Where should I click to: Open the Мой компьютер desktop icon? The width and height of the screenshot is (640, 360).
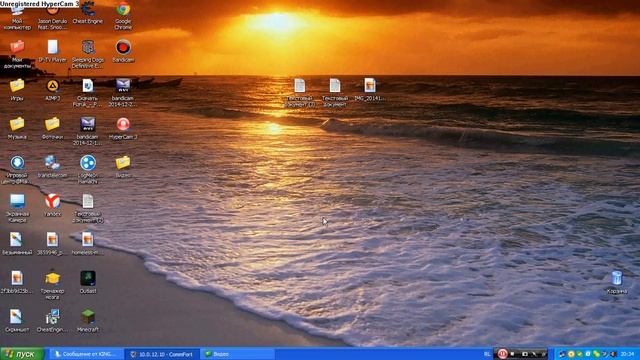tap(17, 18)
